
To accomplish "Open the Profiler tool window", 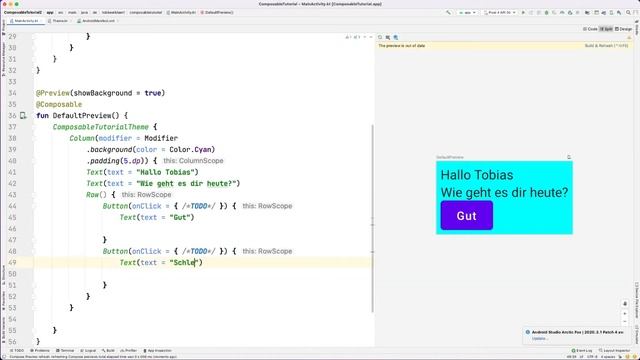I will point(129,351).
